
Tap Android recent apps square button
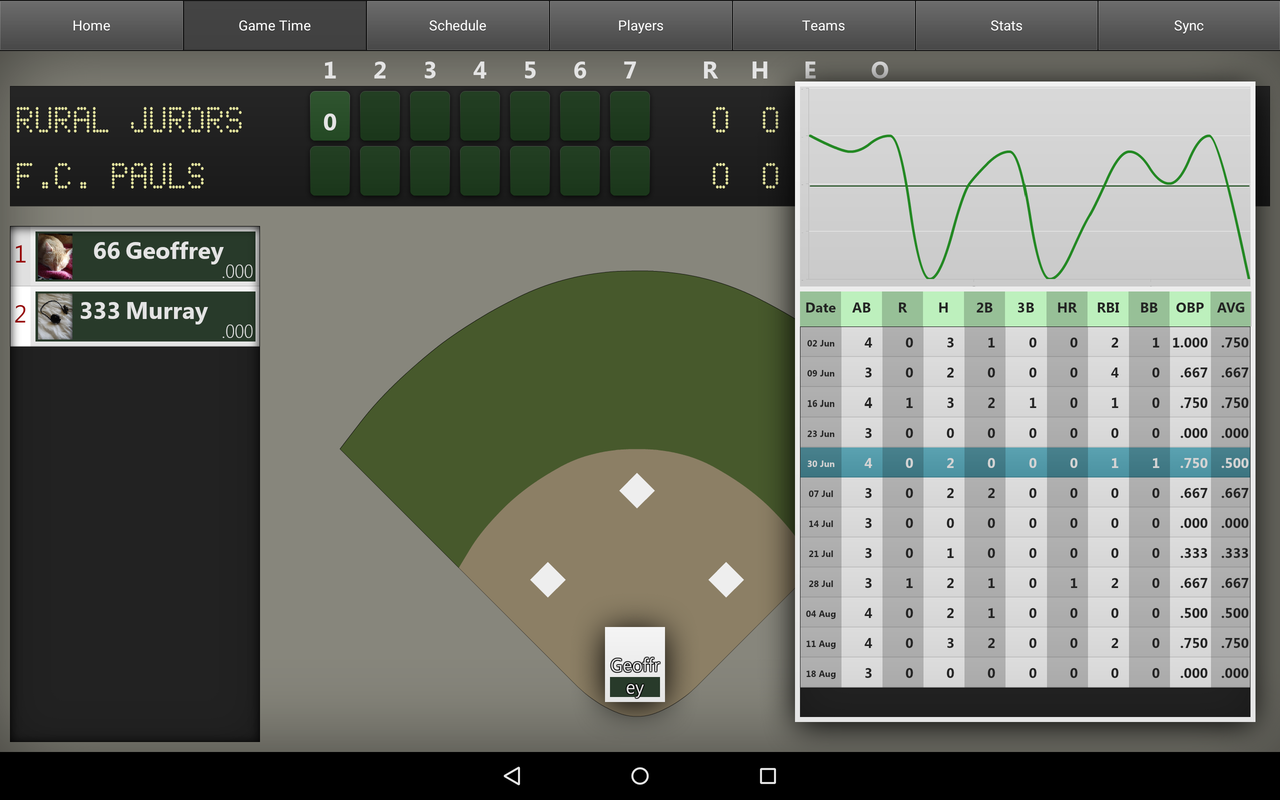tap(768, 776)
